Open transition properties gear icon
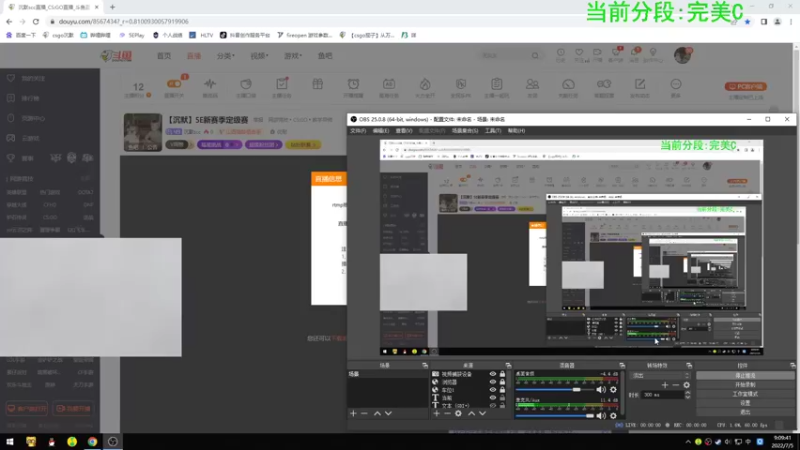Image resolution: width=800 pixels, height=450 pixels. [687, 385]
